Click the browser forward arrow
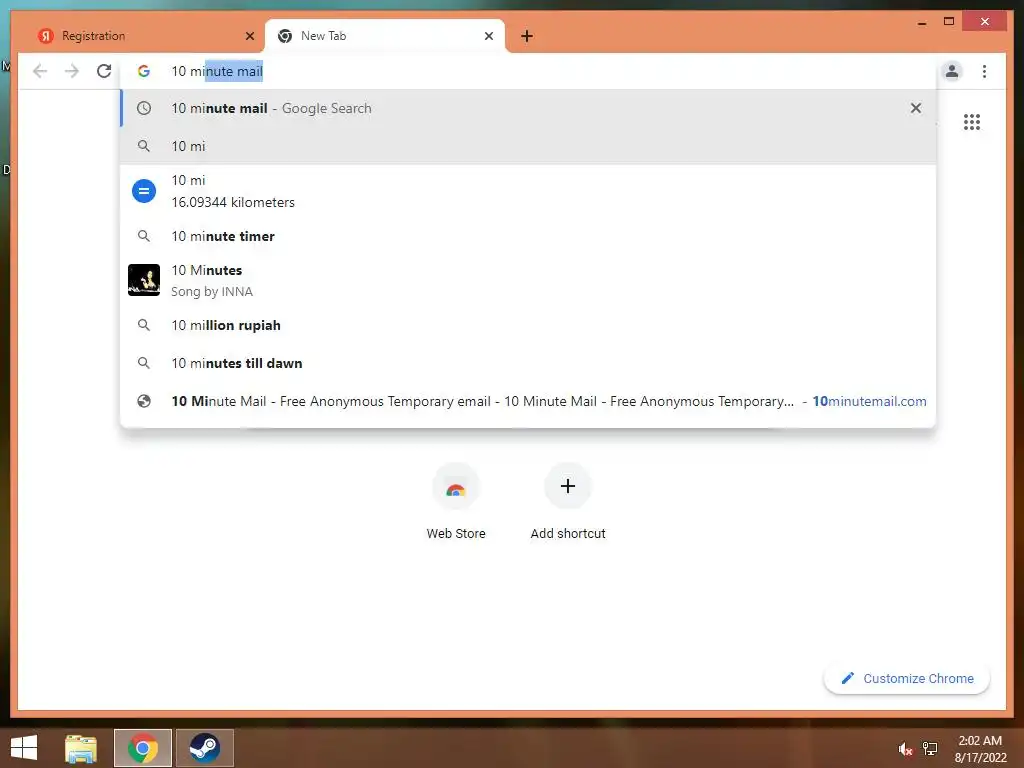This screenshot has height=768, width=1024. point(72,71)
